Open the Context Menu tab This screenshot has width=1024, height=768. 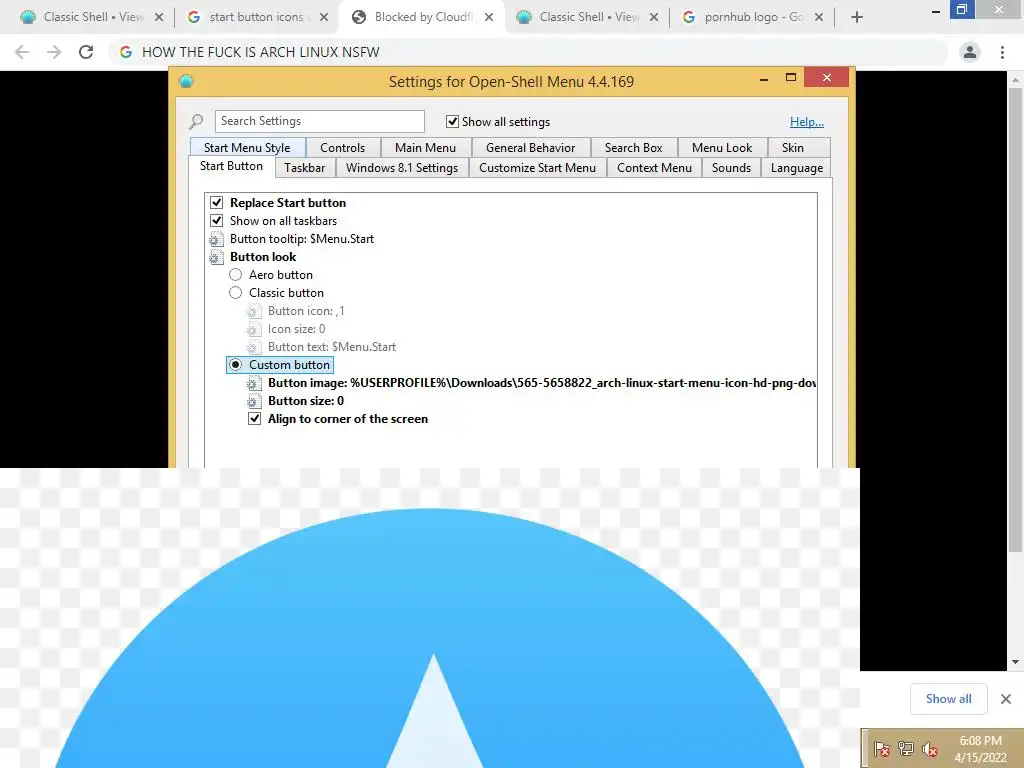pos(654,168)
